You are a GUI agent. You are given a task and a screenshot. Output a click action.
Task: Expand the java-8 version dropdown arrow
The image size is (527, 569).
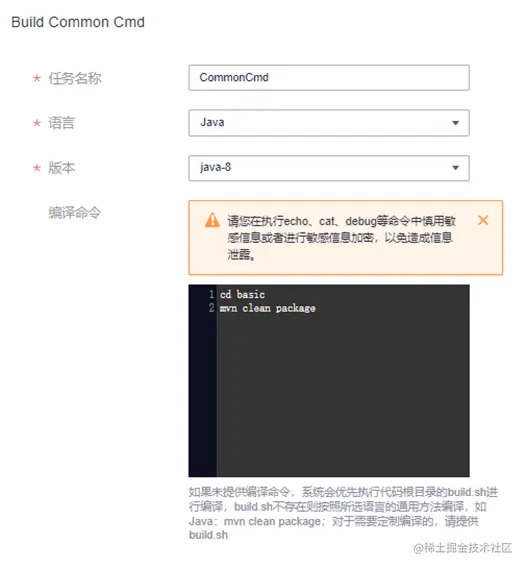(x=455, y=168)
